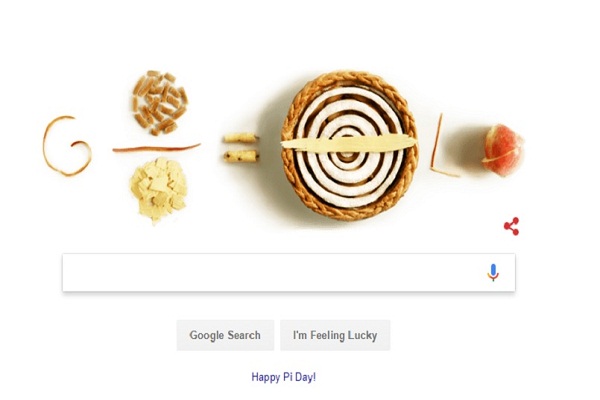Click the peeled red apple
This screenshot has width=600, height=400.
coord(502,150)
